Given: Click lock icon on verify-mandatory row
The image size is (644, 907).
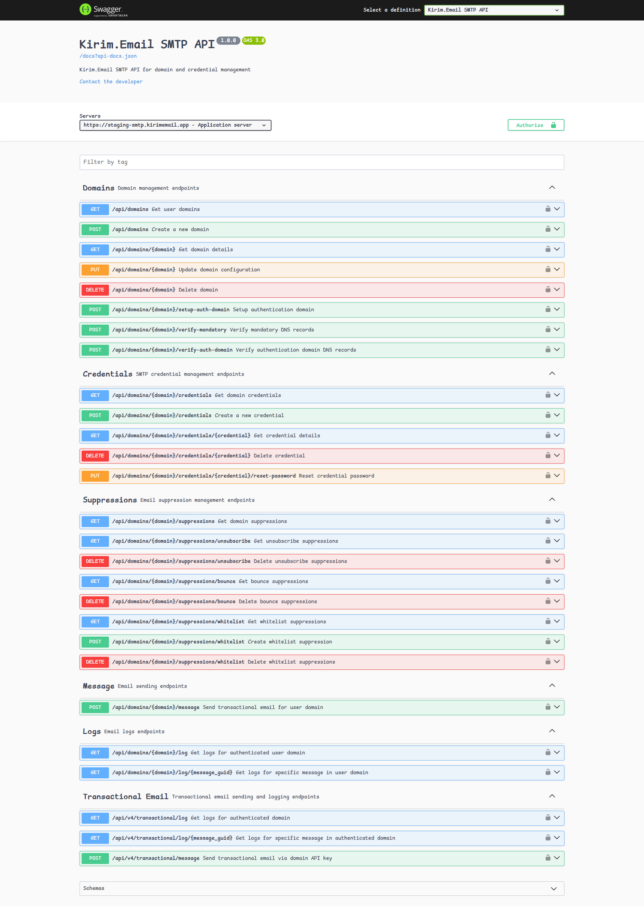Looking at the screenshot, I should click(547, 329).
